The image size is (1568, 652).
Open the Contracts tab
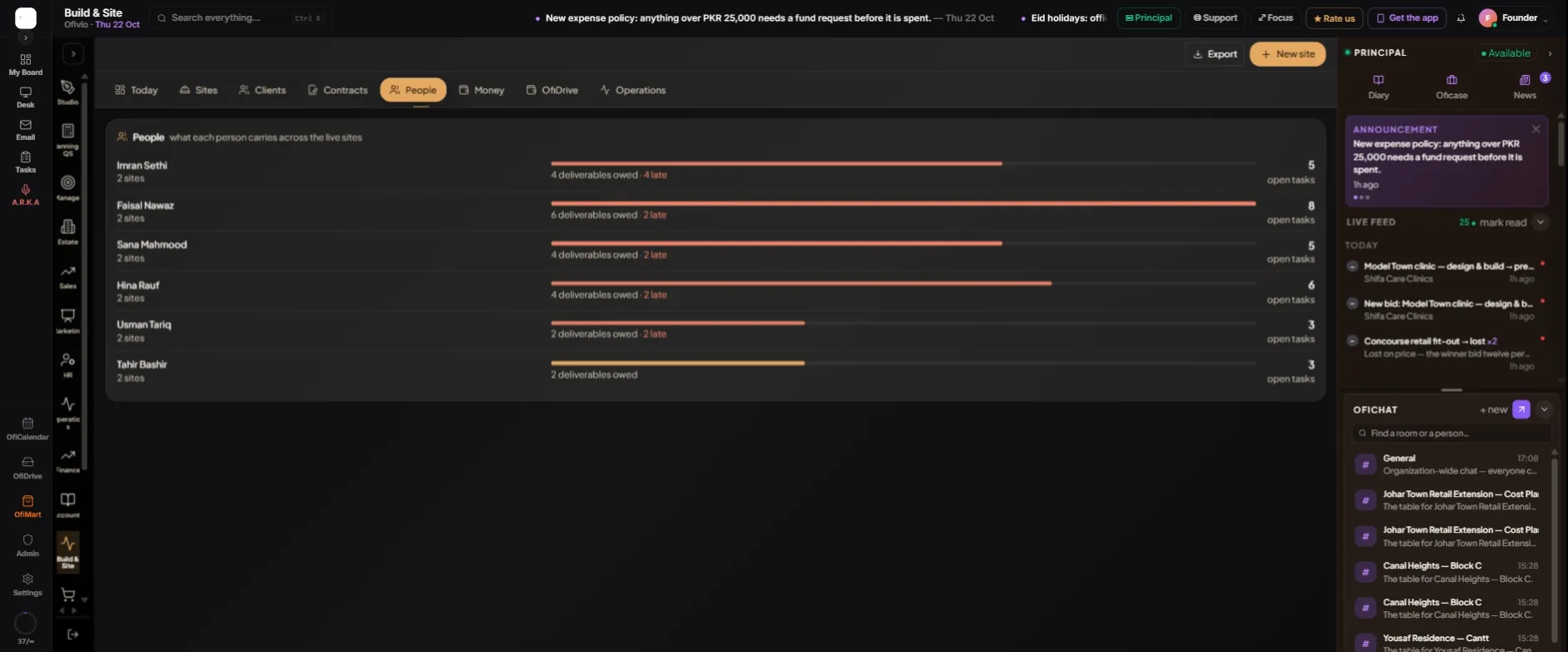(x=337, y=90)
